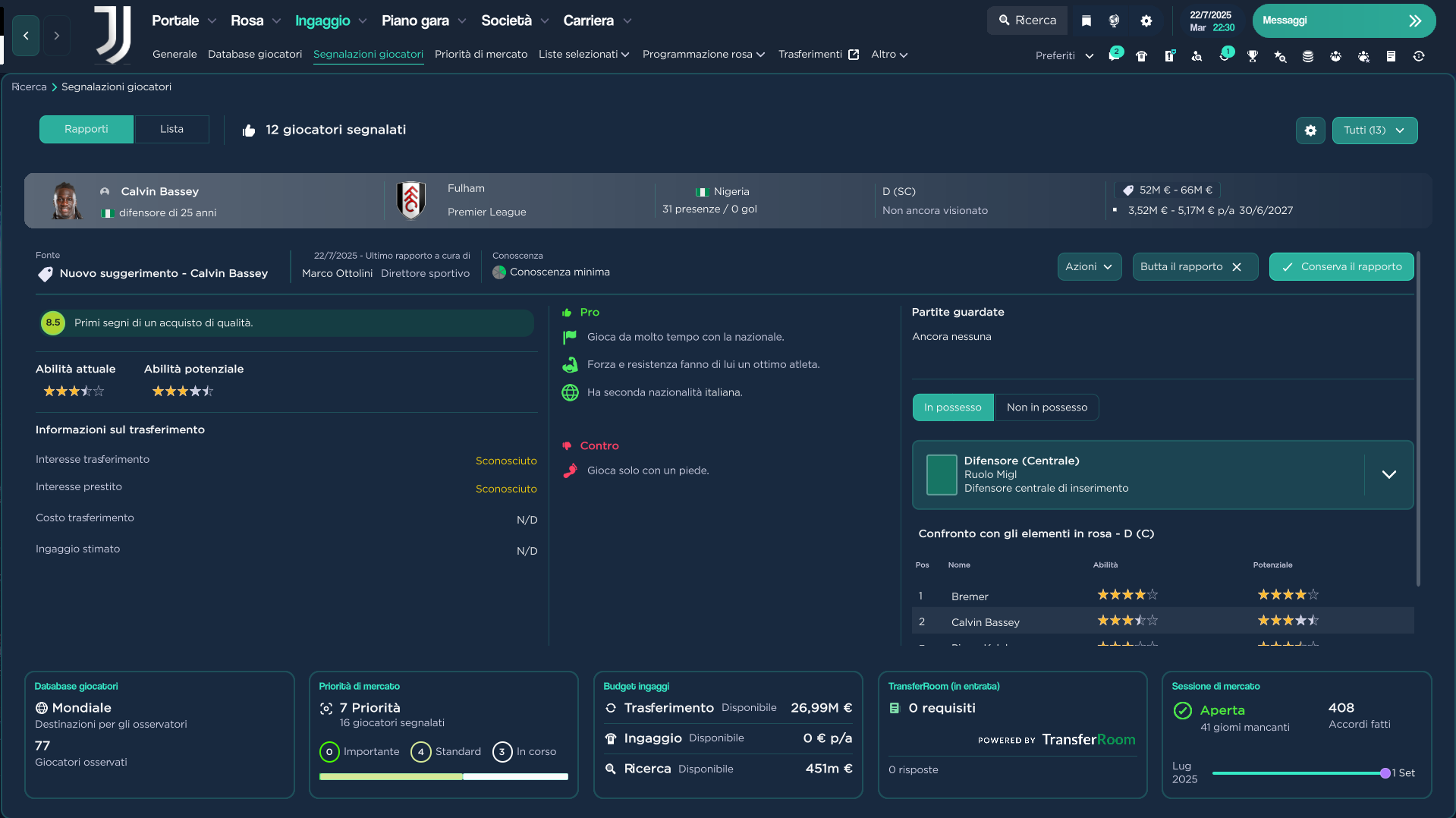Switch the report view to Lista
1456x818 pixels.
(x=171, y=129)
